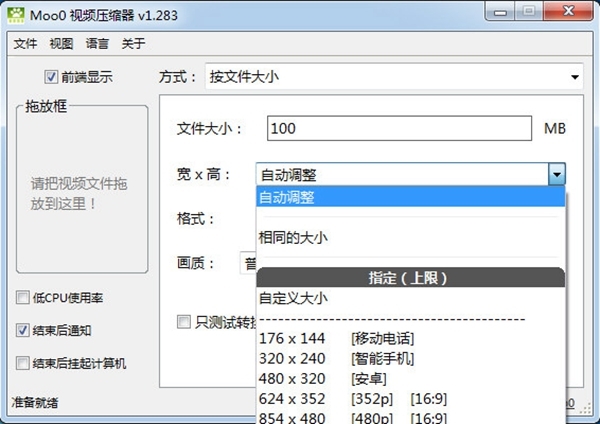Expand the 方式 dropdown showing 按文件大小
This screenshot has height=424, width=600.
pos(394,76)
